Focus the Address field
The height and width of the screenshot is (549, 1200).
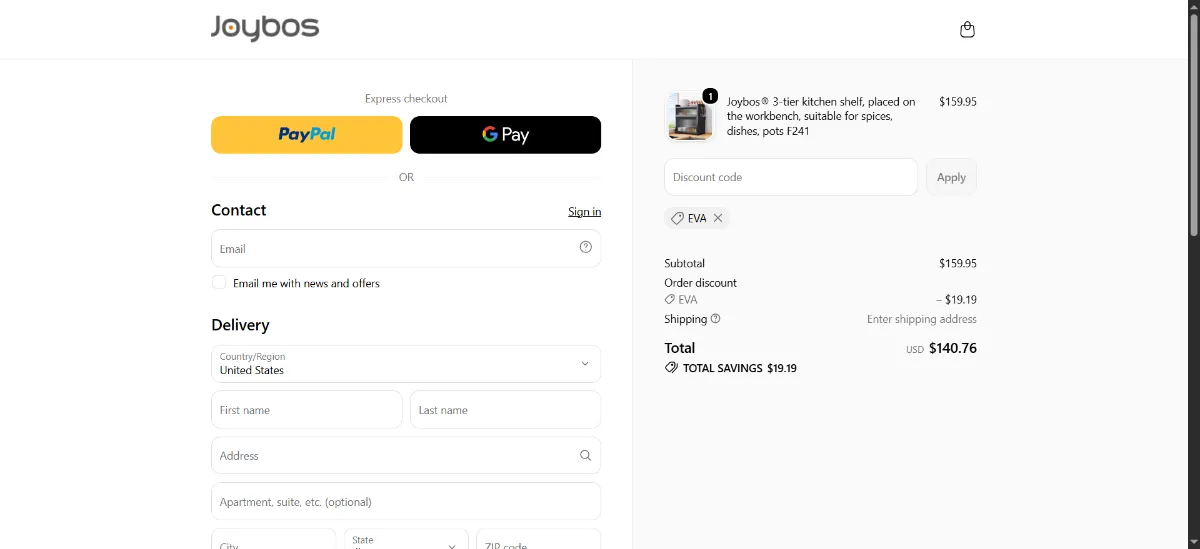pyautogui.click(x=406, y=455)
